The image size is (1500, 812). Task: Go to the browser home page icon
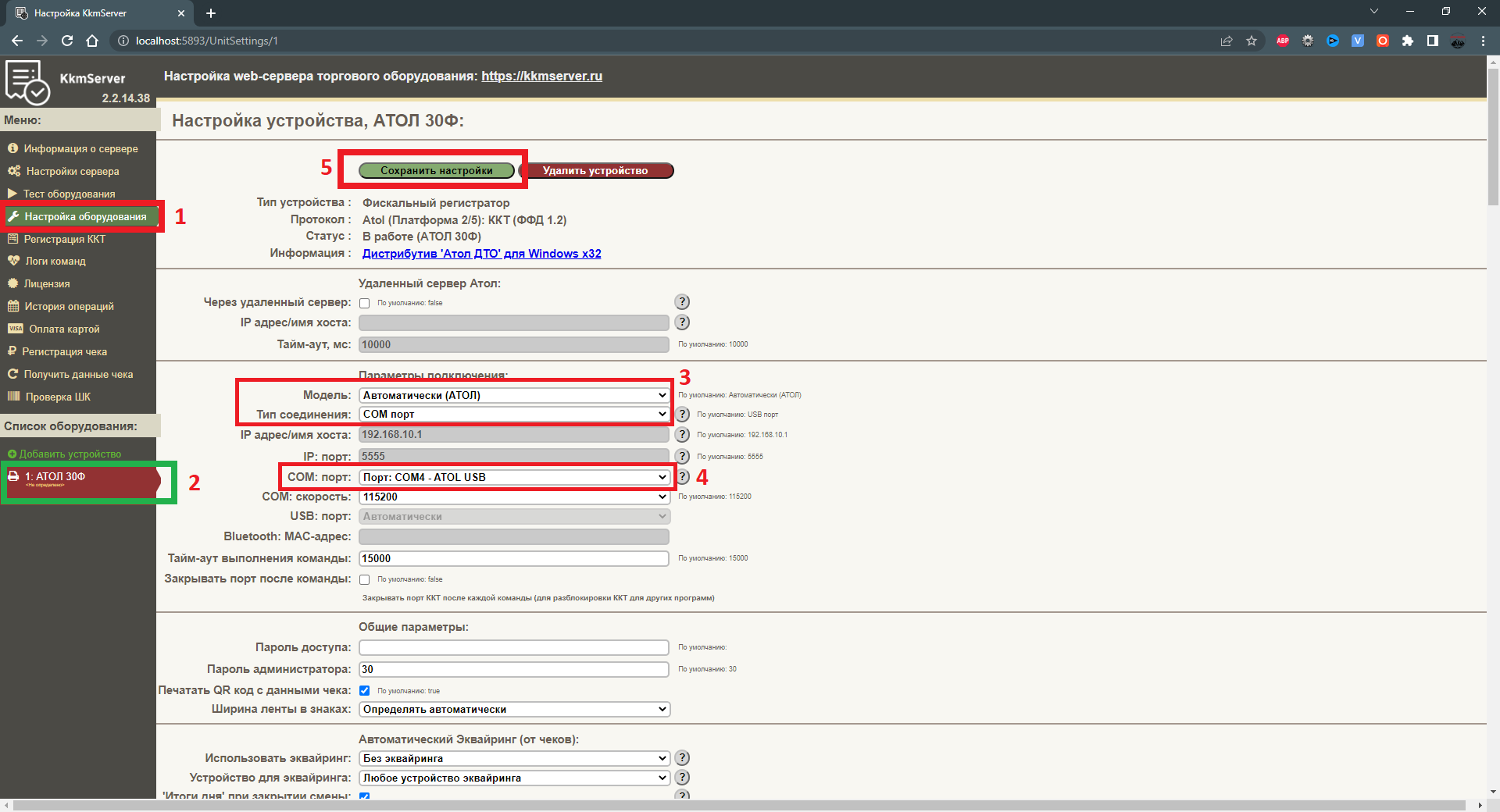pyautogui.click(x=92, y=41)
